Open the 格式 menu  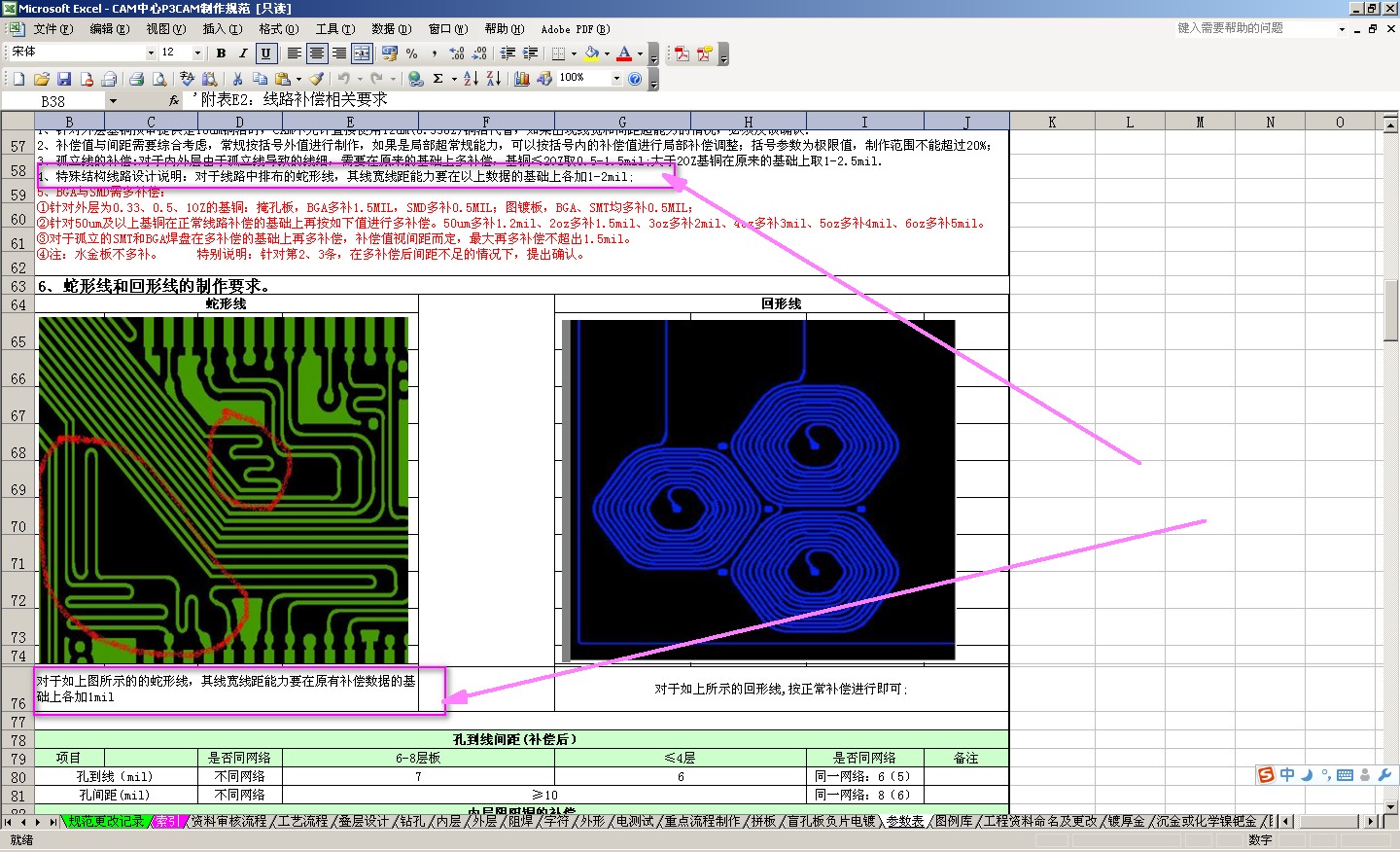coord(278,29)
